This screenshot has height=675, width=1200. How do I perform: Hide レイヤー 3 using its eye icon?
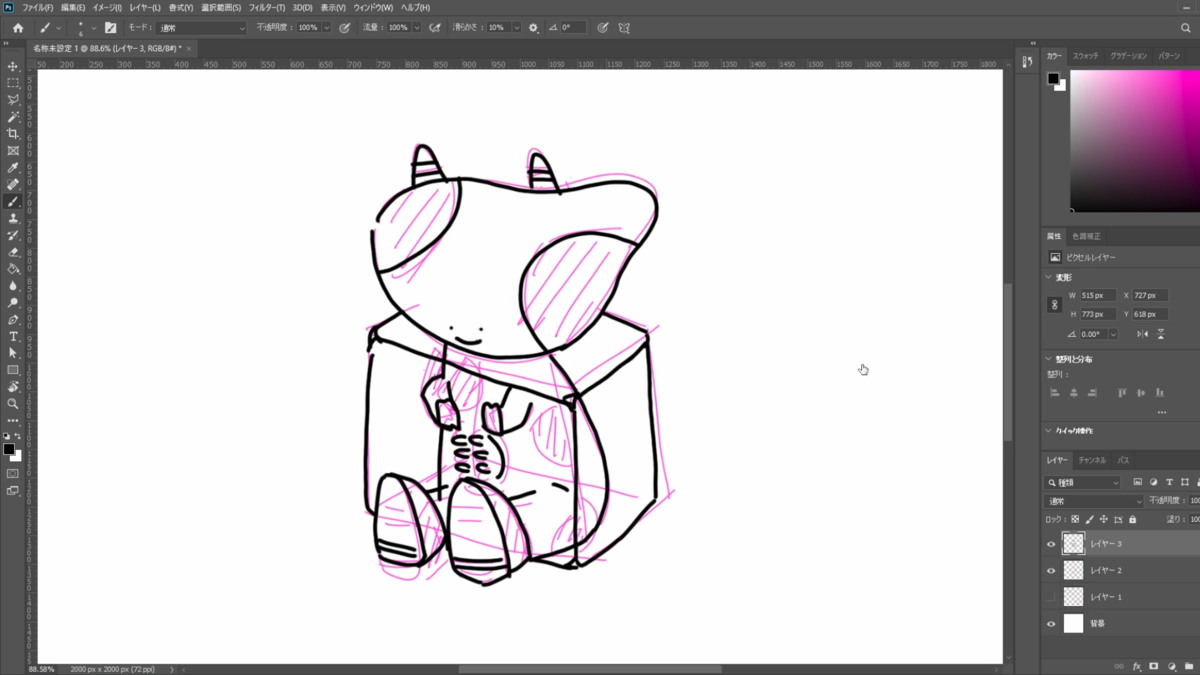(x=1050, y=544)
